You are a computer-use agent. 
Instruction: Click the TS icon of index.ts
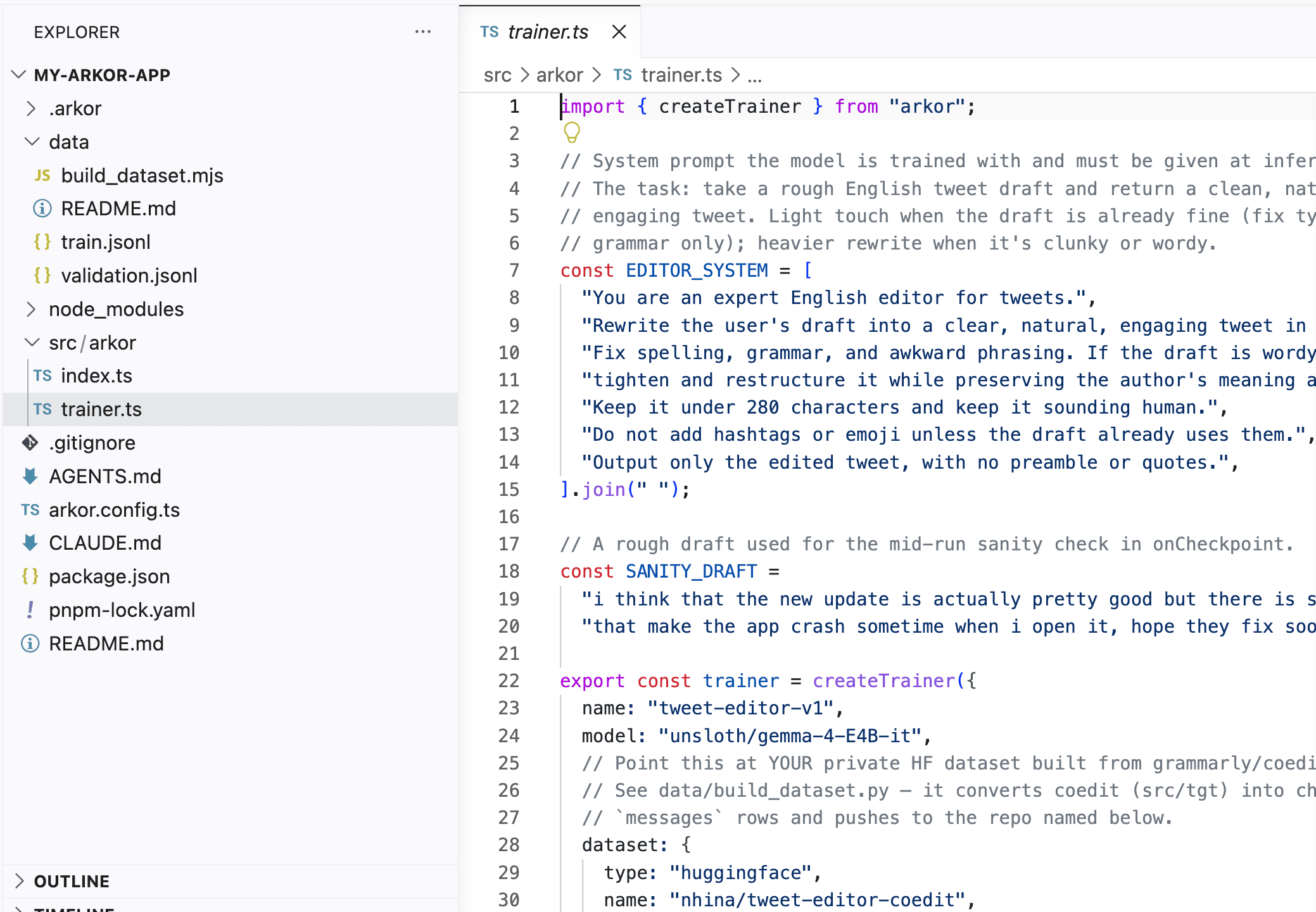(42, 376)
